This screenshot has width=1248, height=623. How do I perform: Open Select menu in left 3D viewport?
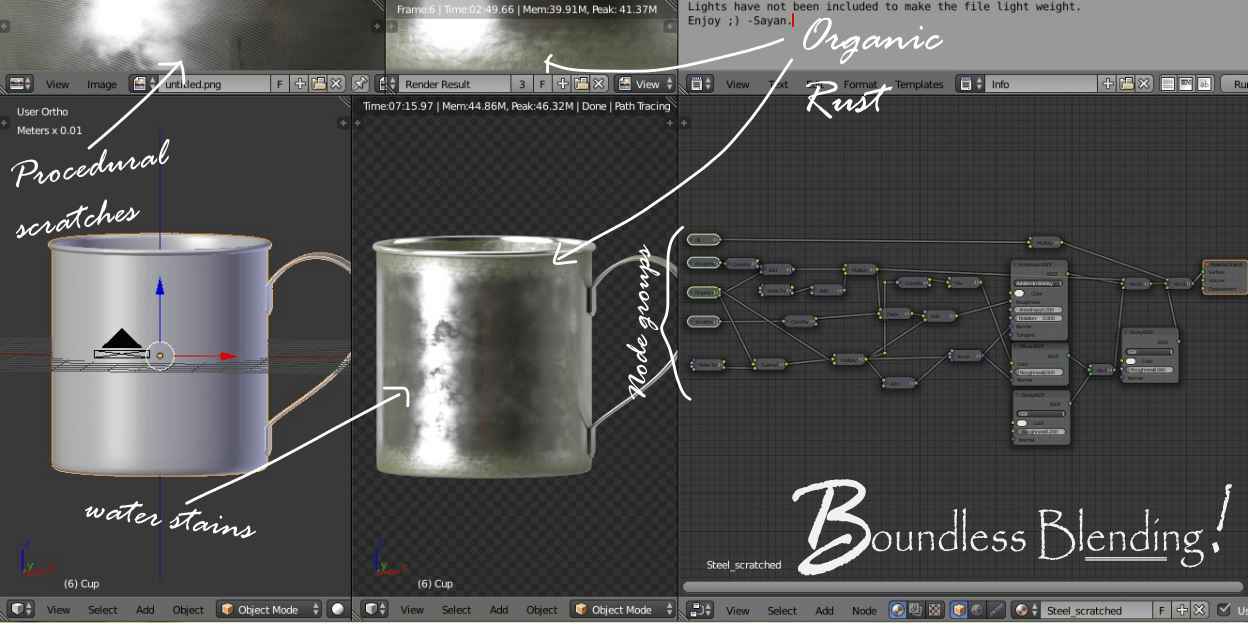click(103, 609)
